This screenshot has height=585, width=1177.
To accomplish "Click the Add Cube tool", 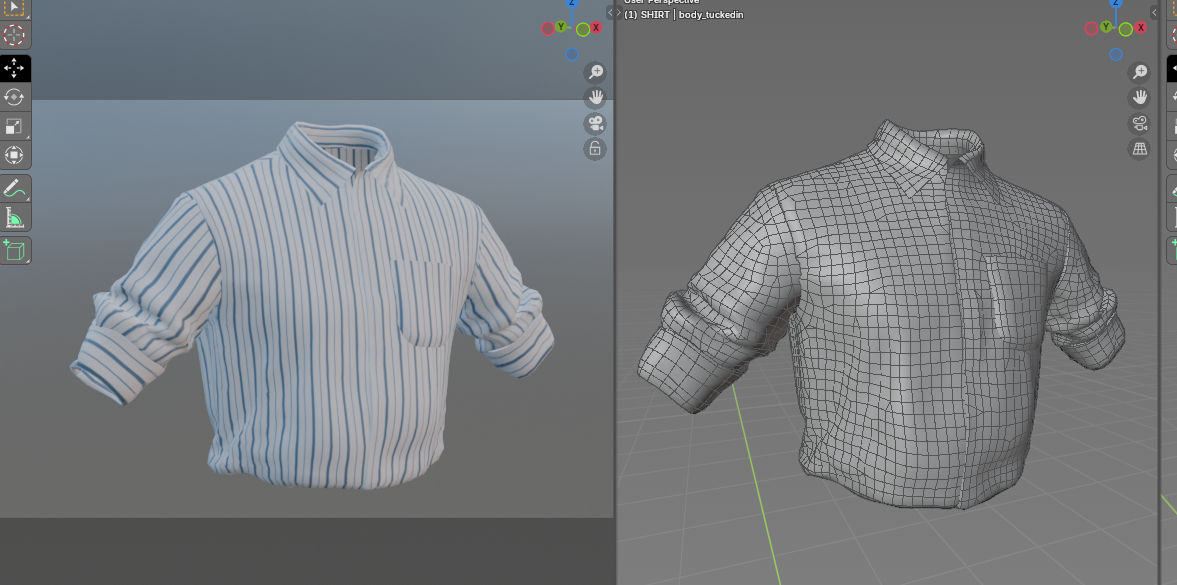I will 14,250.
